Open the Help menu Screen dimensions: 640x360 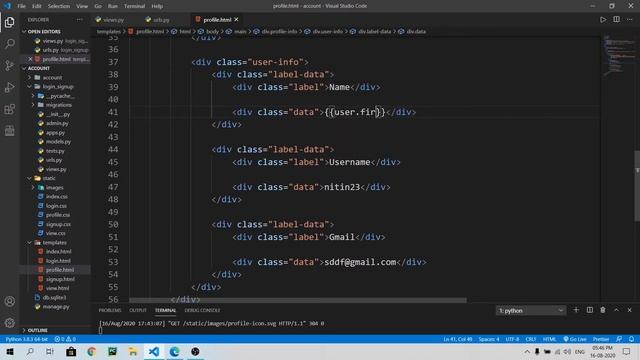click(157, 6)
